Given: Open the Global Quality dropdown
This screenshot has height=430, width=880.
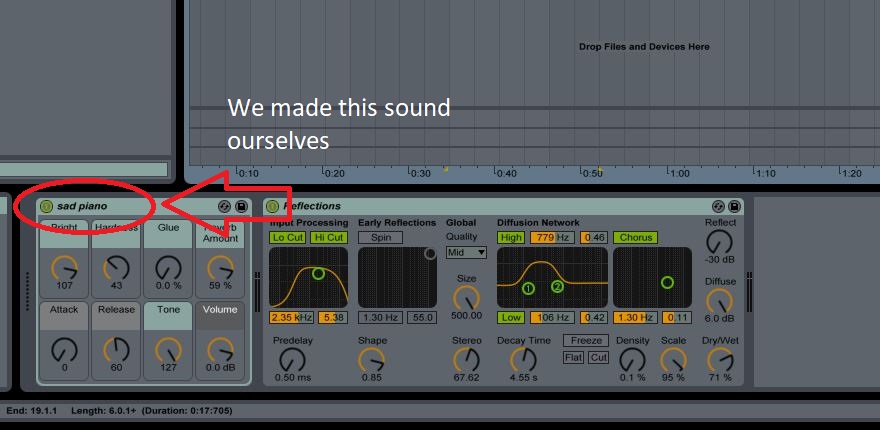Looking at the screenshot, I should (x=465, y=253).
